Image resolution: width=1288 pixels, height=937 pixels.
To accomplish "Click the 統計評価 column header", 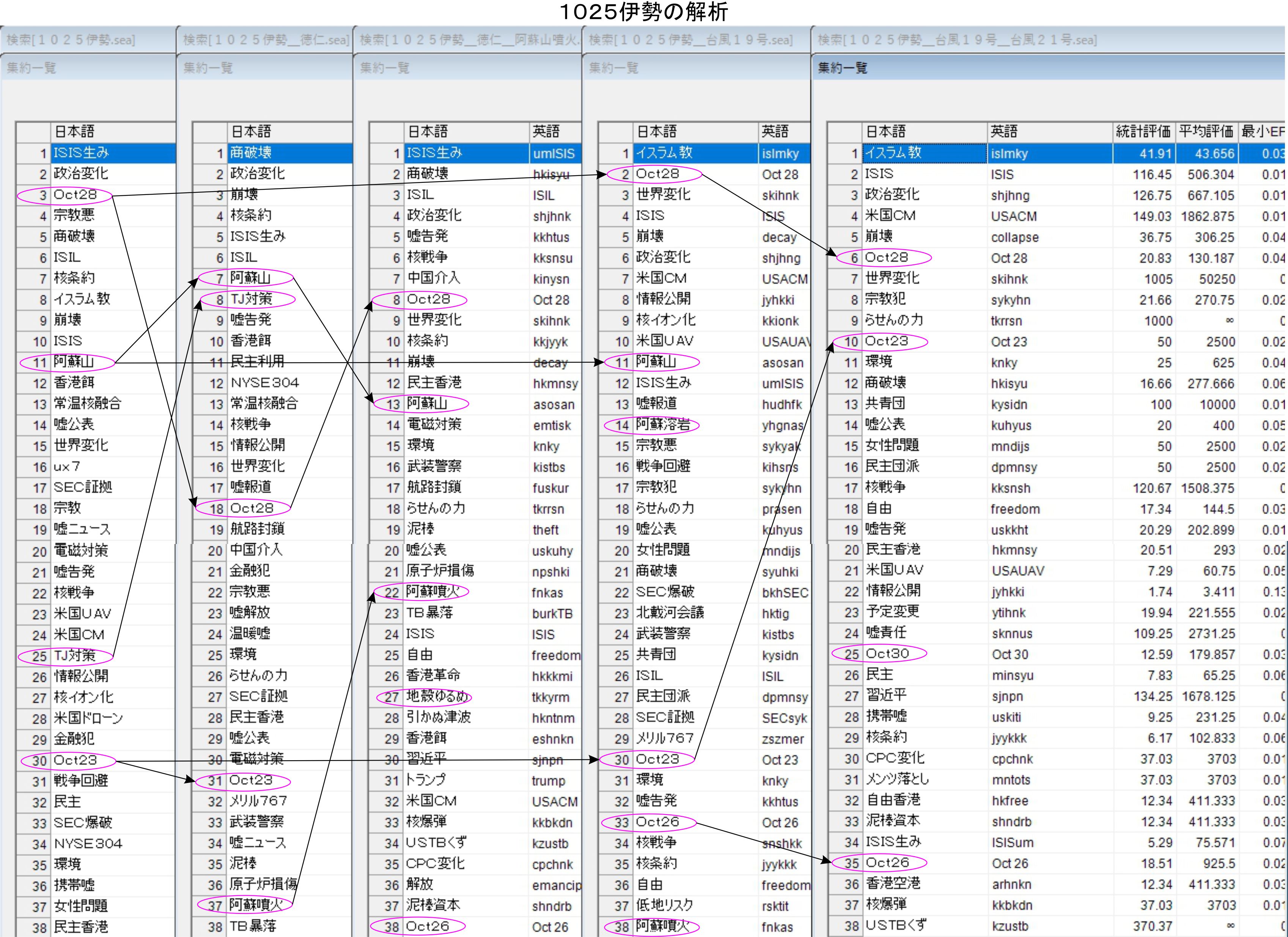I will pyautogui.click(x=1142, y=132).
